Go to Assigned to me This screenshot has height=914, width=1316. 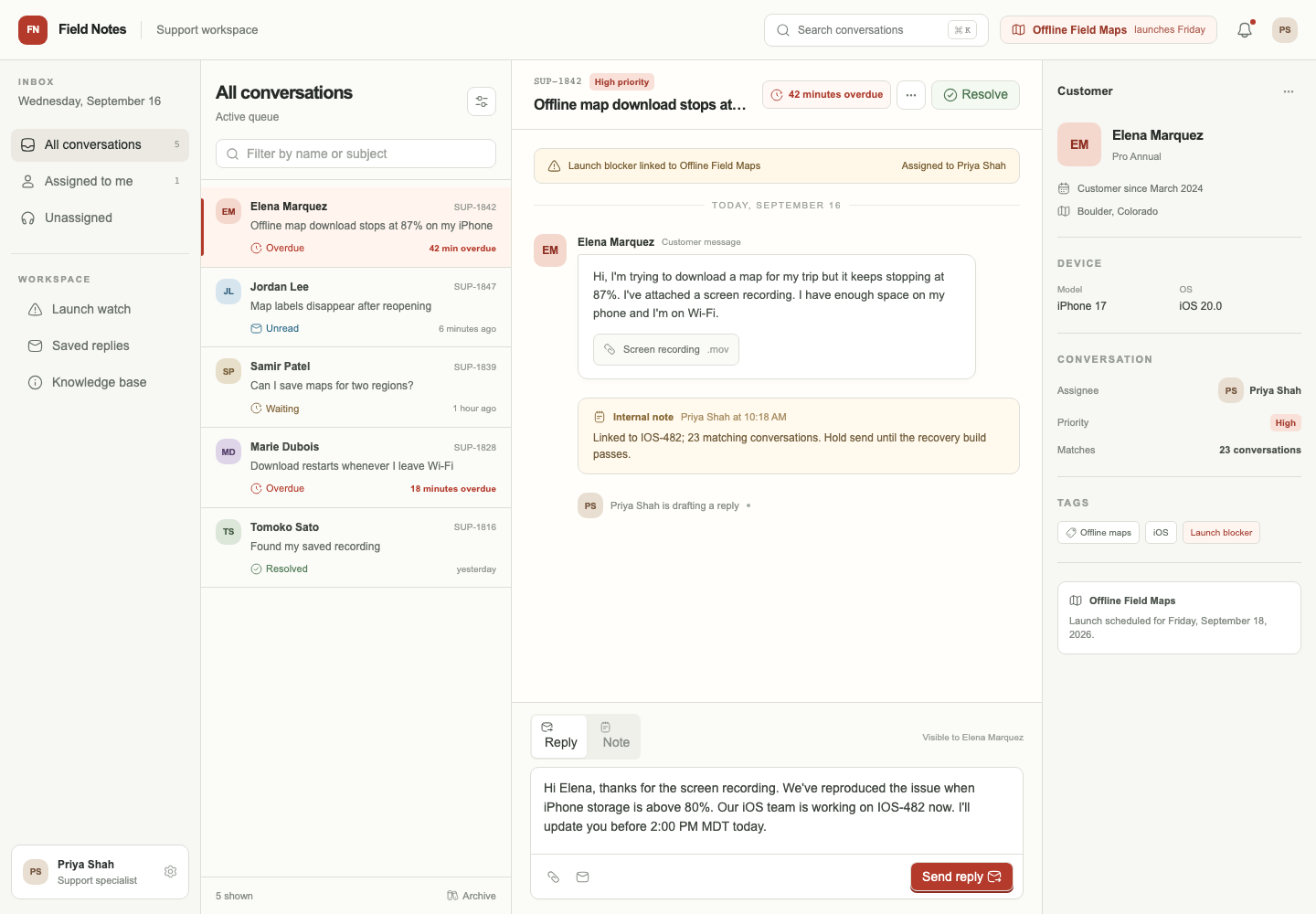coord(100,181)
